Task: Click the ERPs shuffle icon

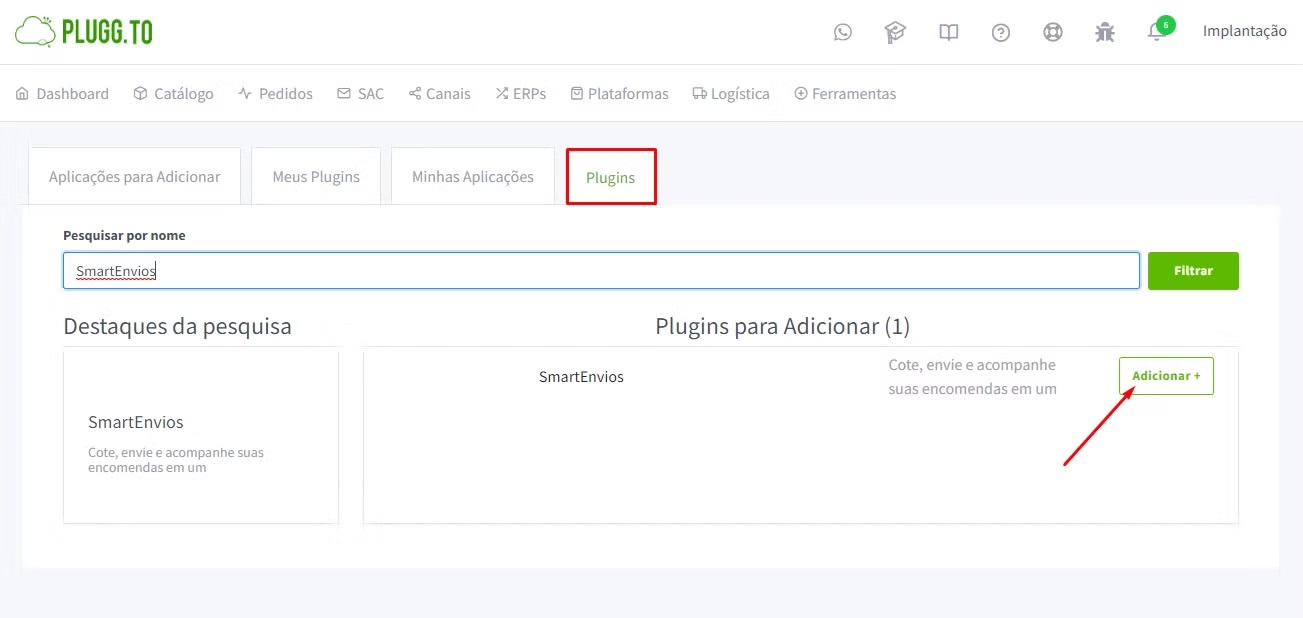Action: pos(502,93)
